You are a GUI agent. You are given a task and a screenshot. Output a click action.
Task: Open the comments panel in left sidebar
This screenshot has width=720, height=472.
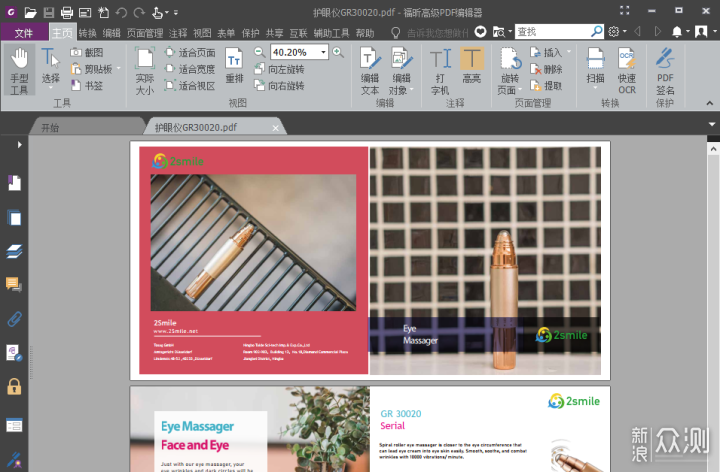(x=14, y=285)
